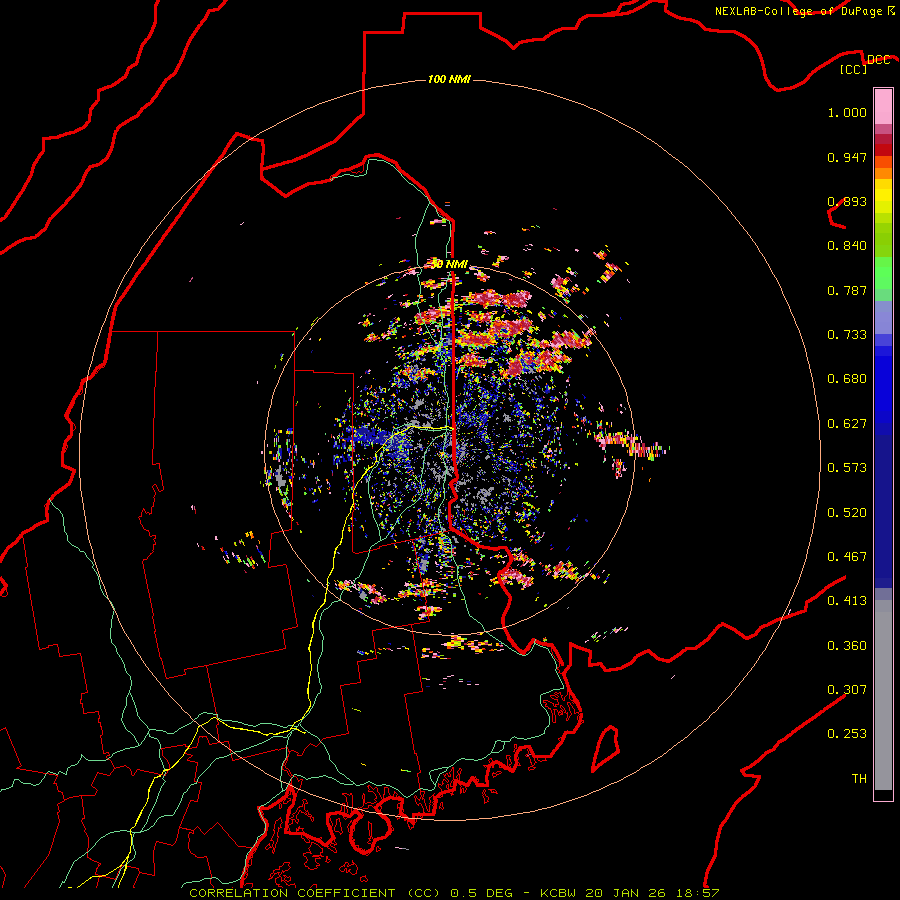
Task: Pick the green color band near 0.840
Action: pos(883,240)
